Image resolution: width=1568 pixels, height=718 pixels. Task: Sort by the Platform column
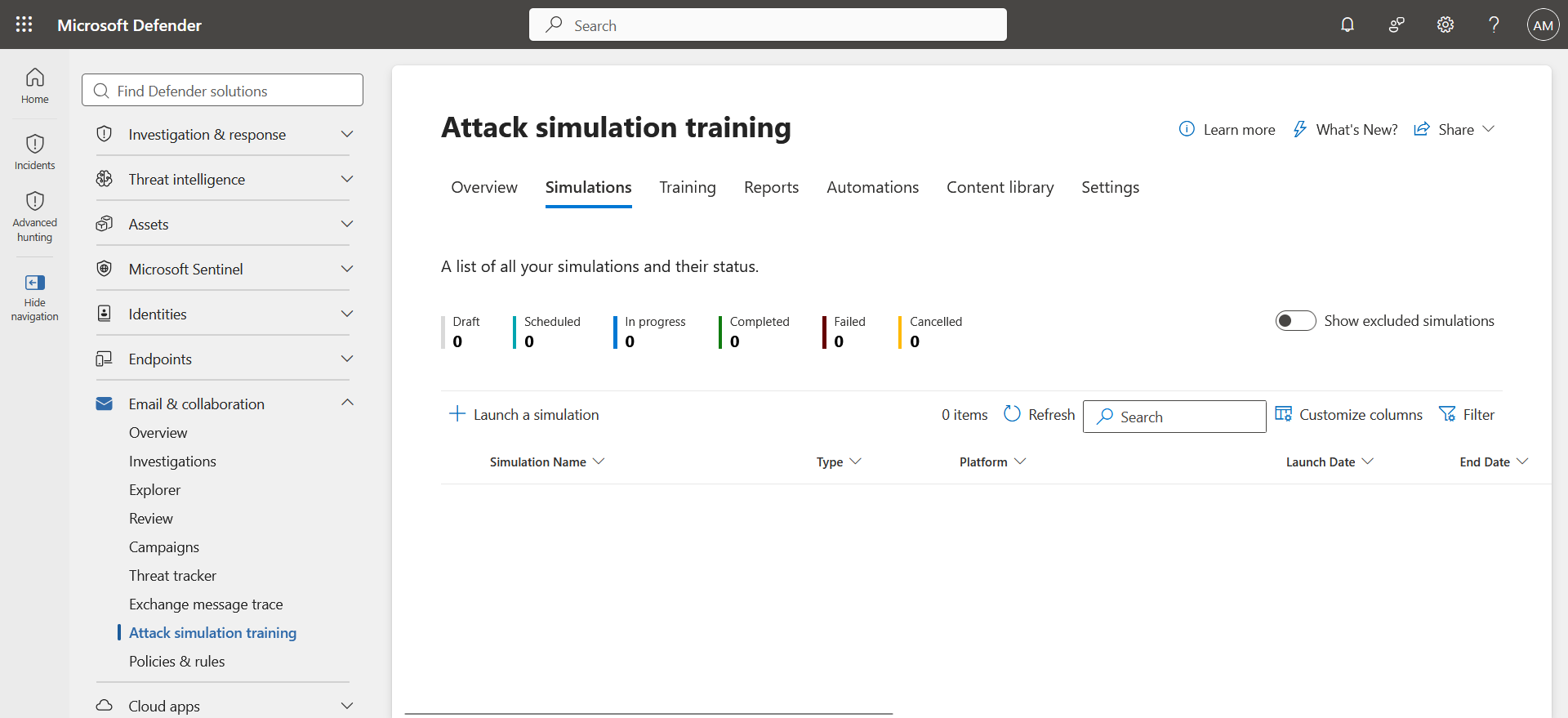[992, 462]
